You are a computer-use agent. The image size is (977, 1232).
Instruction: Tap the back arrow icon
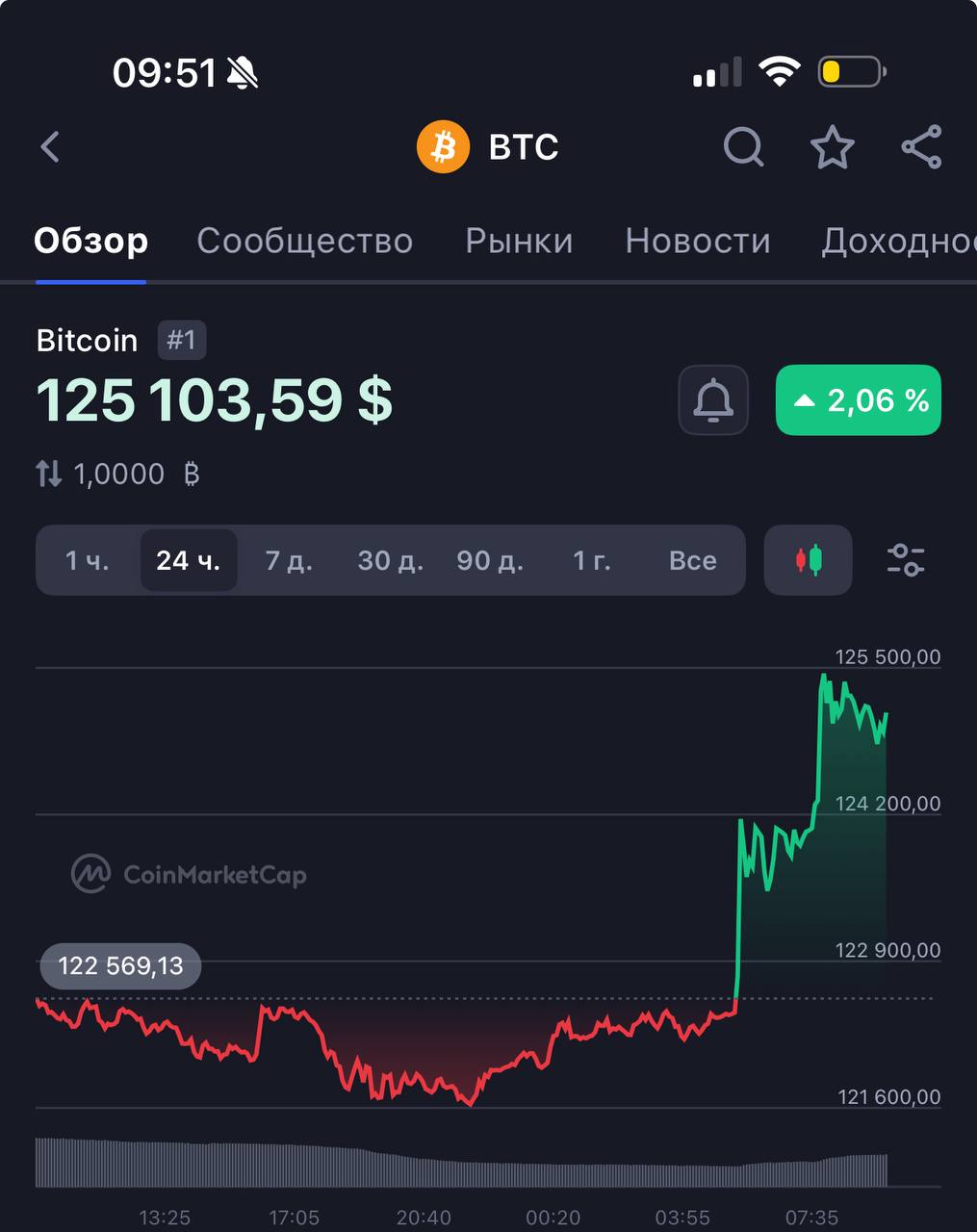click(51, 147)
